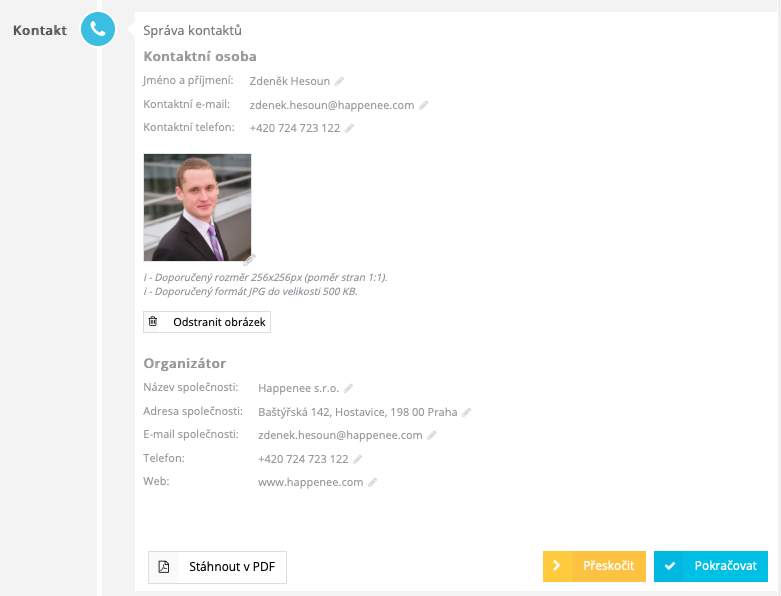The height and width of the screenshot is (596, 781).
Task: Edit Web www.happenee.com pencil icon
Action: (372, 482)
